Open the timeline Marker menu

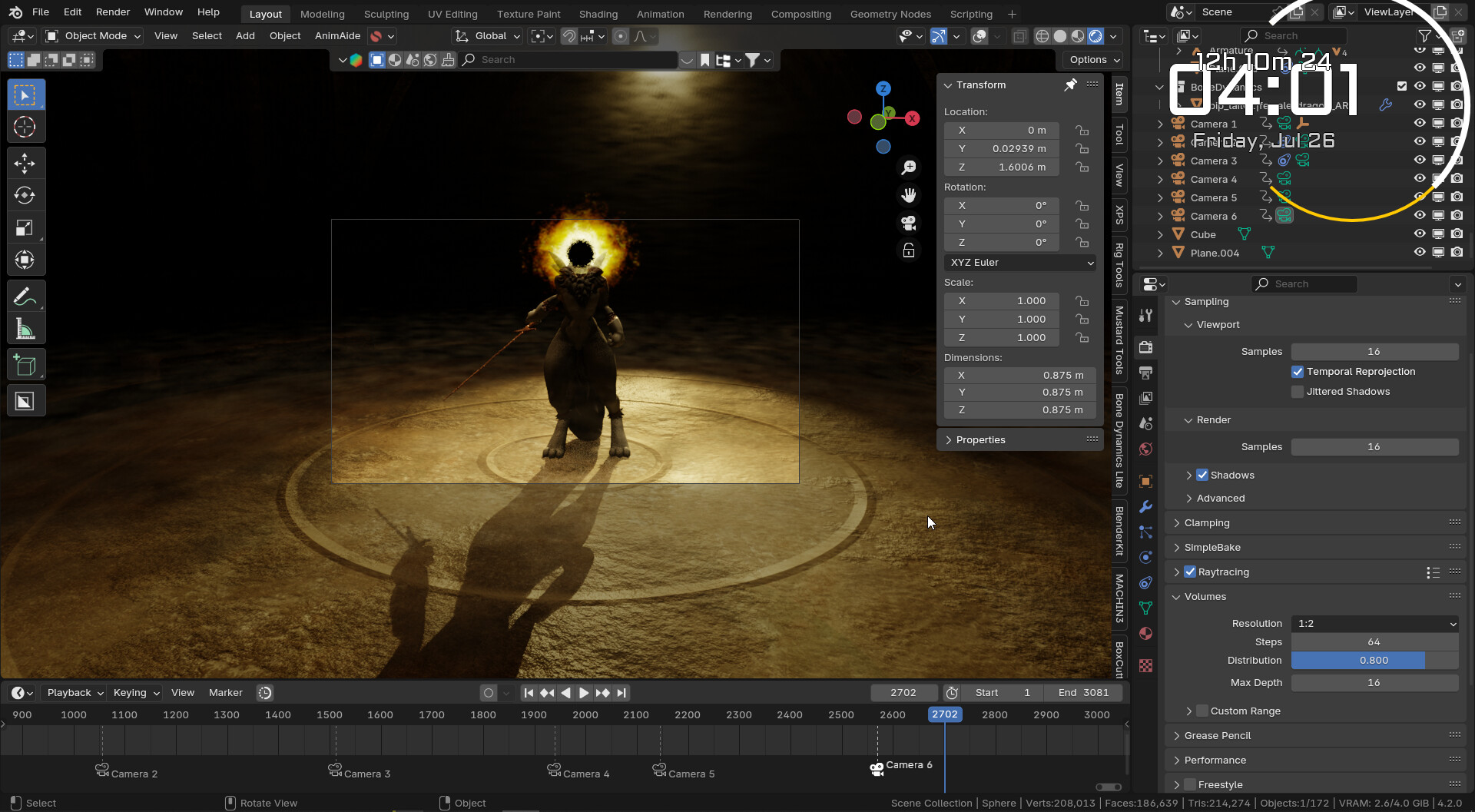225,693
